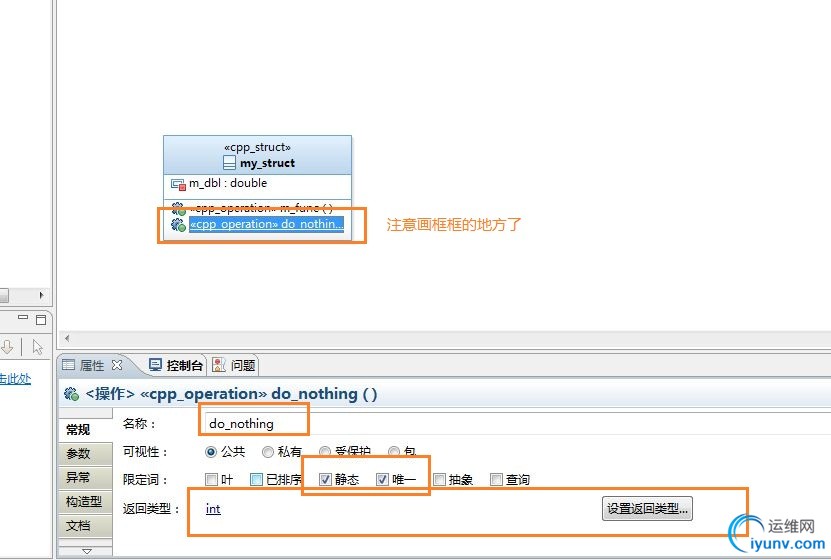
Task: Select 包 visibility radio button
Action: (394, 451)
